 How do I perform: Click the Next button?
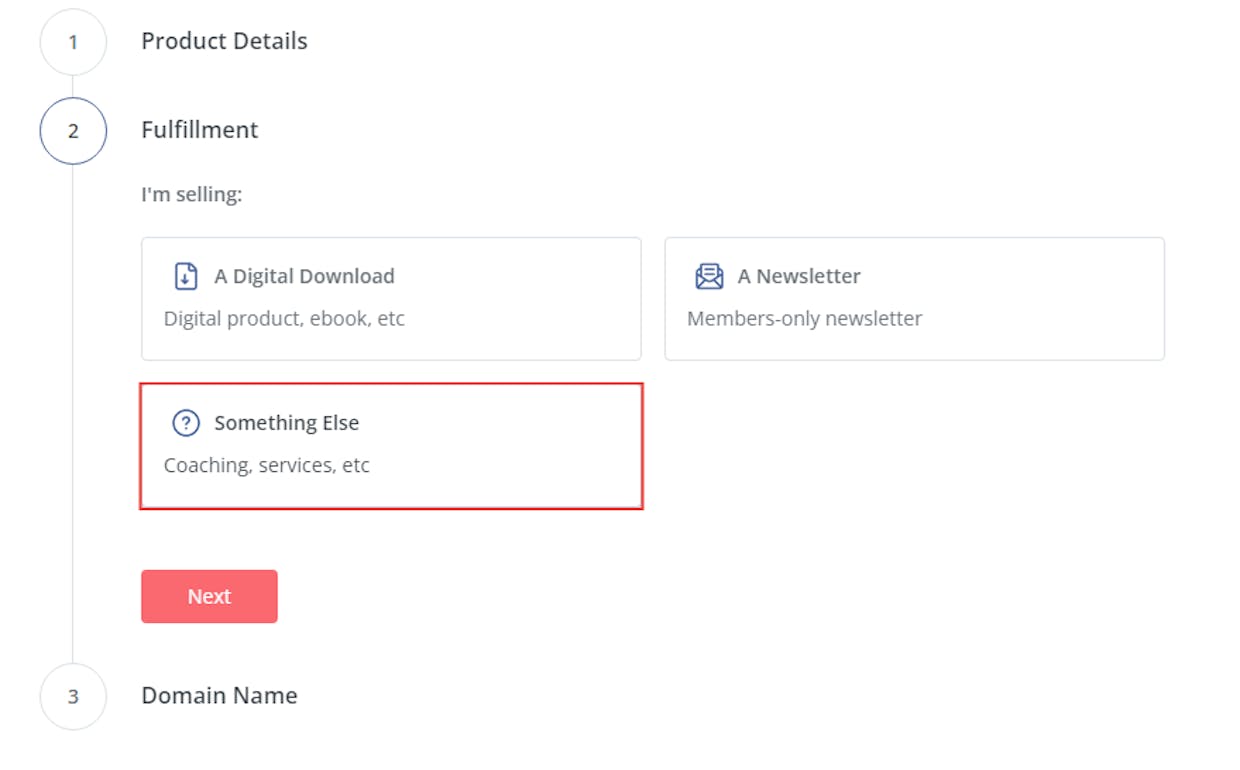(x=209, y=596)
